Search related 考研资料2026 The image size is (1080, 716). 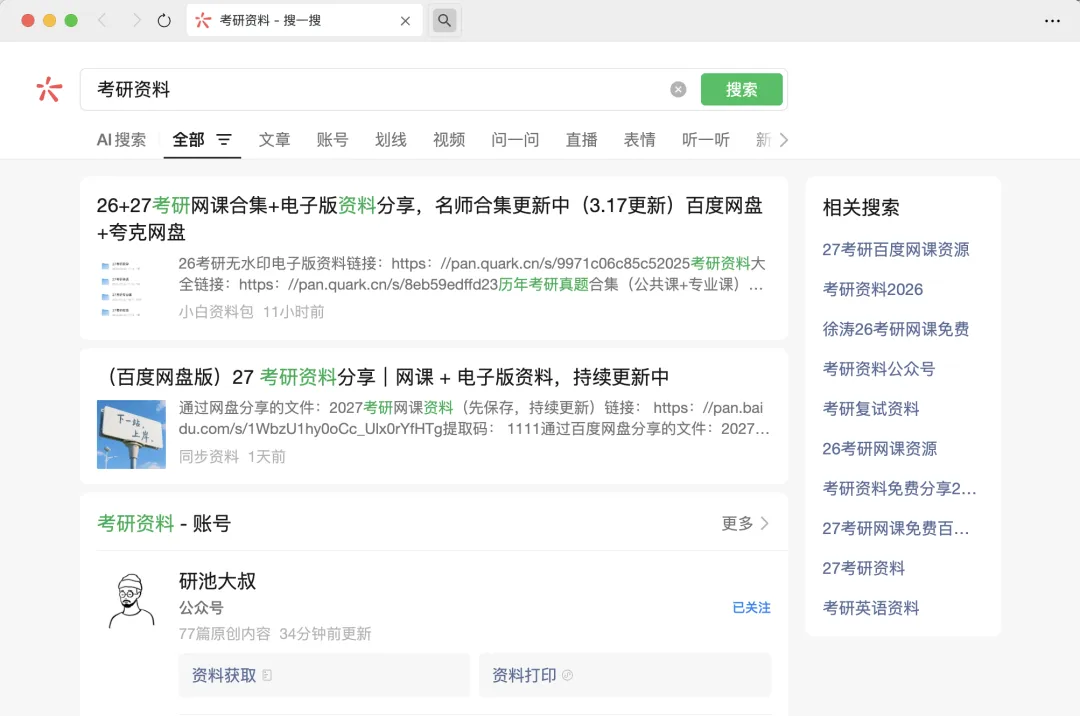(x=873, y=289)
